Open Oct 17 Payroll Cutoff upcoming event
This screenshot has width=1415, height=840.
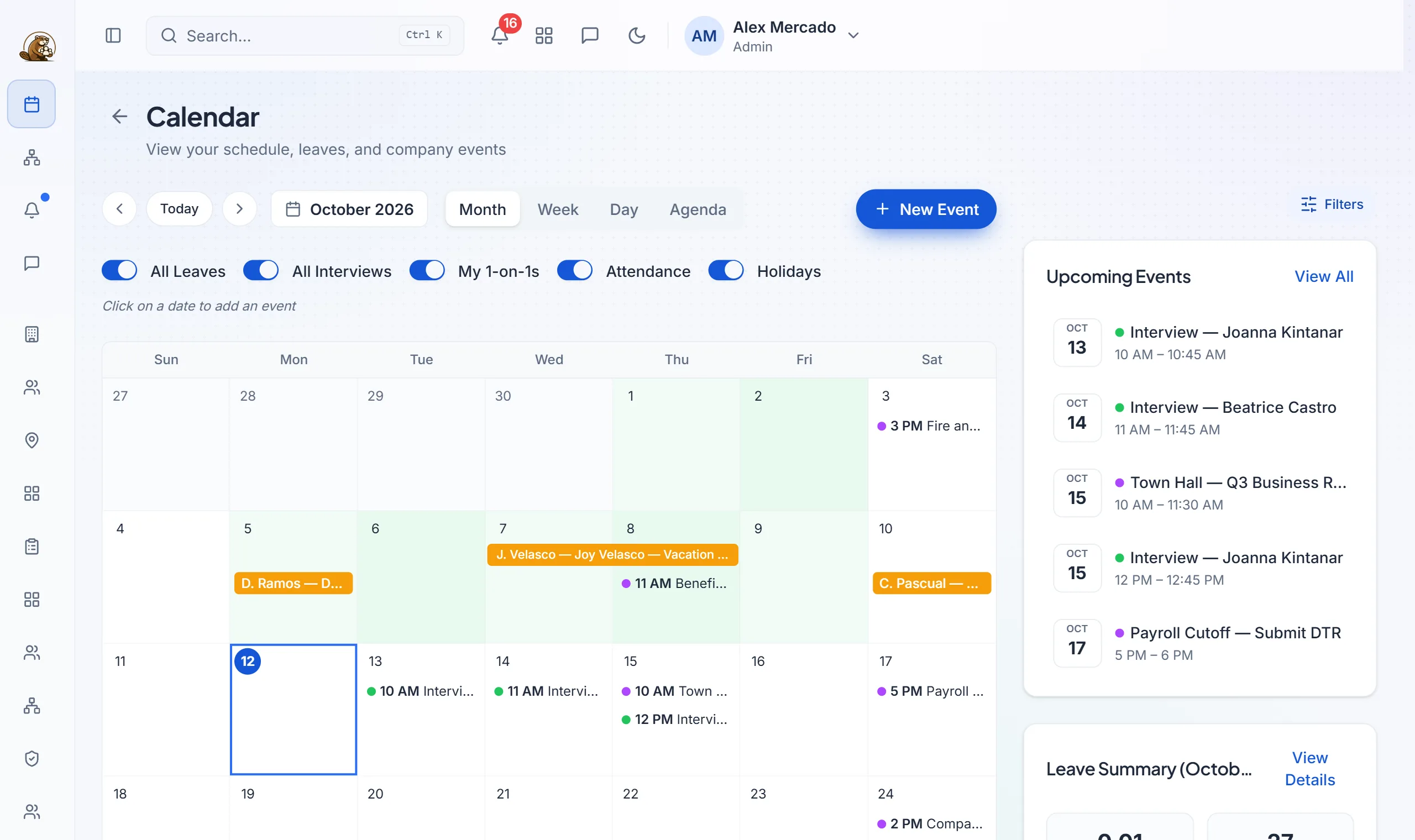tap(1200, 643)
